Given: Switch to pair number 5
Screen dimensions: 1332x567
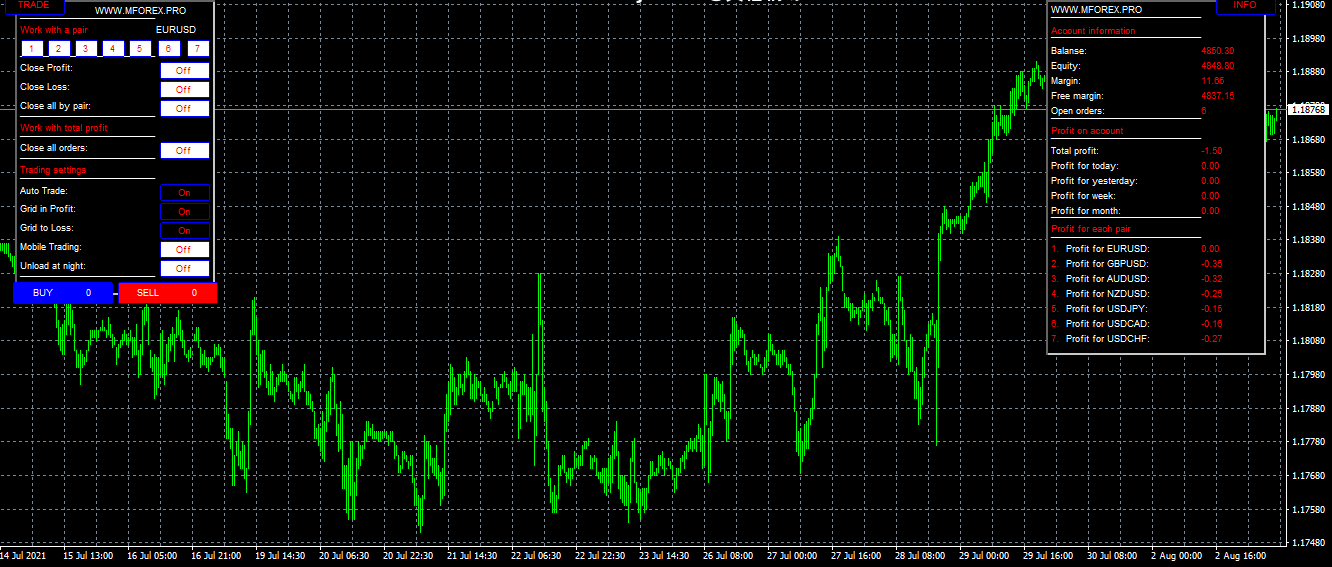Looking at the screenshot, I should pos(140,49).
